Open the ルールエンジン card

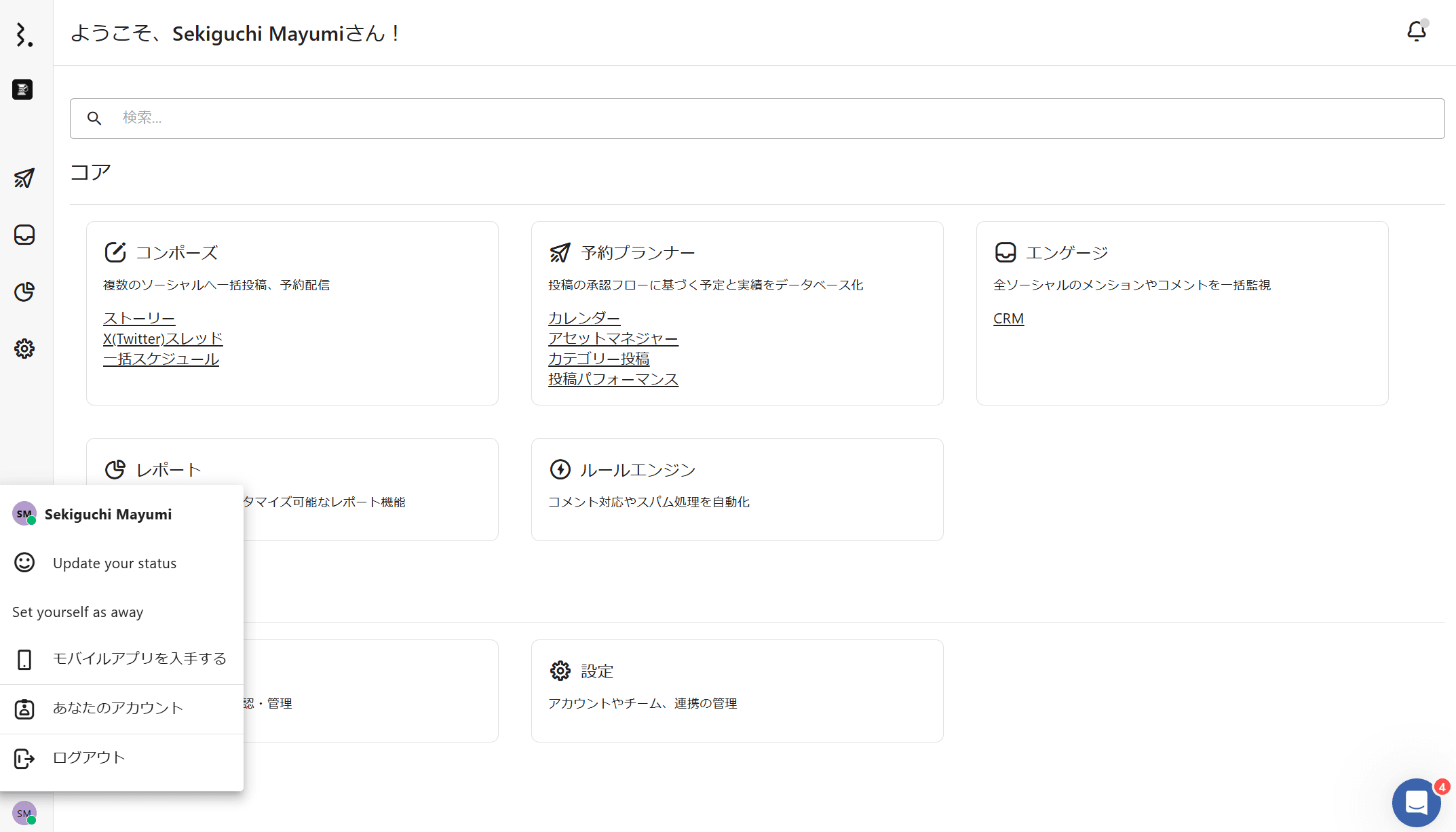click(x=638, y=470)
